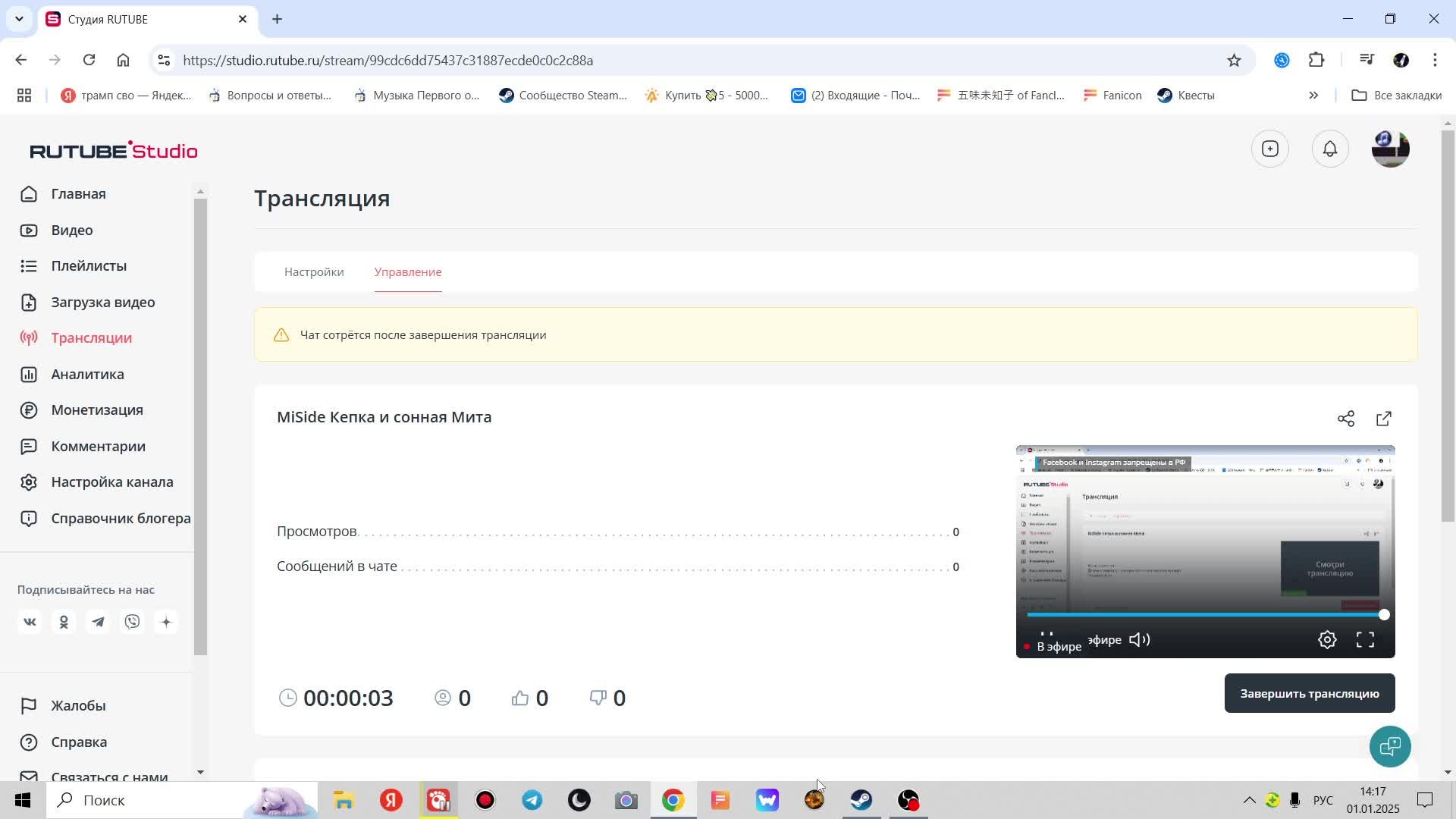This screenshot has height=819, width=1456.
Task: Click Завершить трансляцию button
Action: [x=1310, y=694]
